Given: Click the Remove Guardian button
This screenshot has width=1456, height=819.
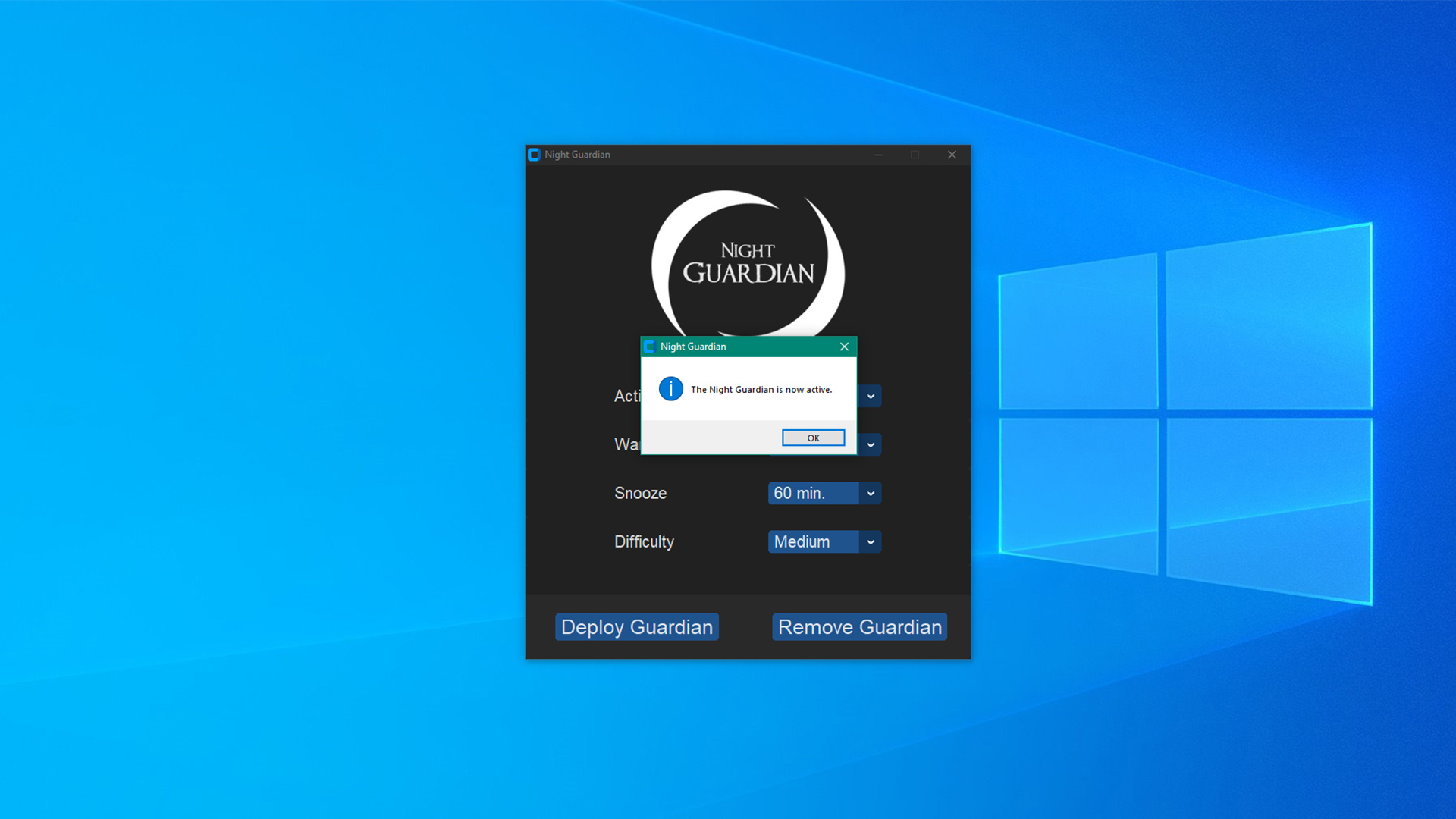Looking at the screenshot, I should (859, 627).
